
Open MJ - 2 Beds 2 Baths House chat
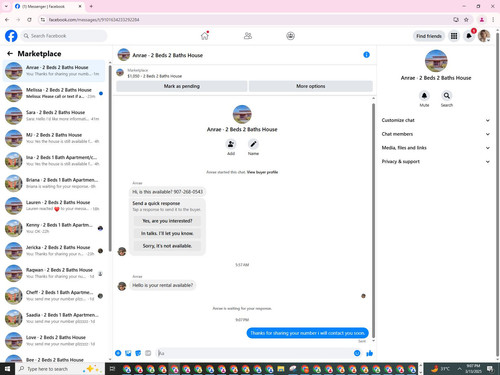54,138
